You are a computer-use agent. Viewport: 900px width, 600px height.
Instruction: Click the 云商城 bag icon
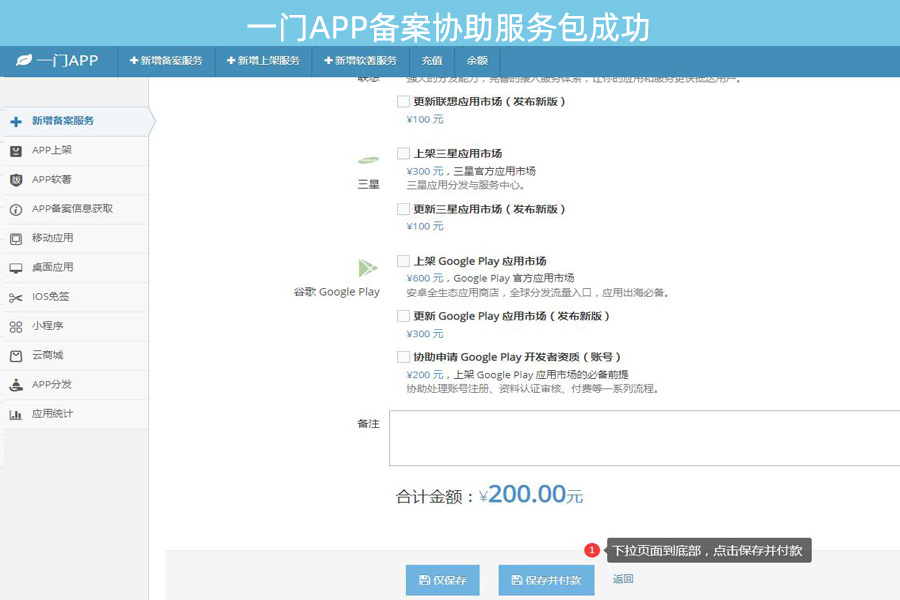(x=16, y=356)
